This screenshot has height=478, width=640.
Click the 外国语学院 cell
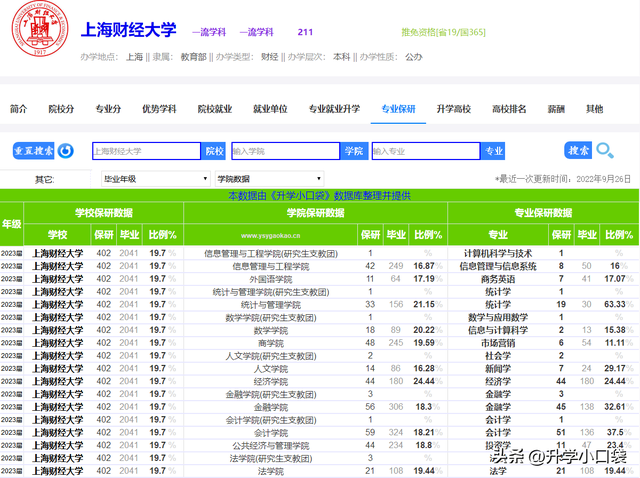click(271, 280)
